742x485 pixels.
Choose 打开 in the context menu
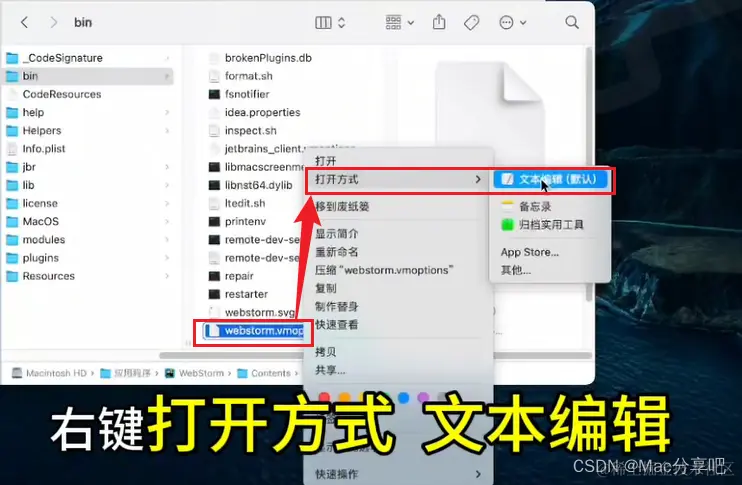point(326,161)
